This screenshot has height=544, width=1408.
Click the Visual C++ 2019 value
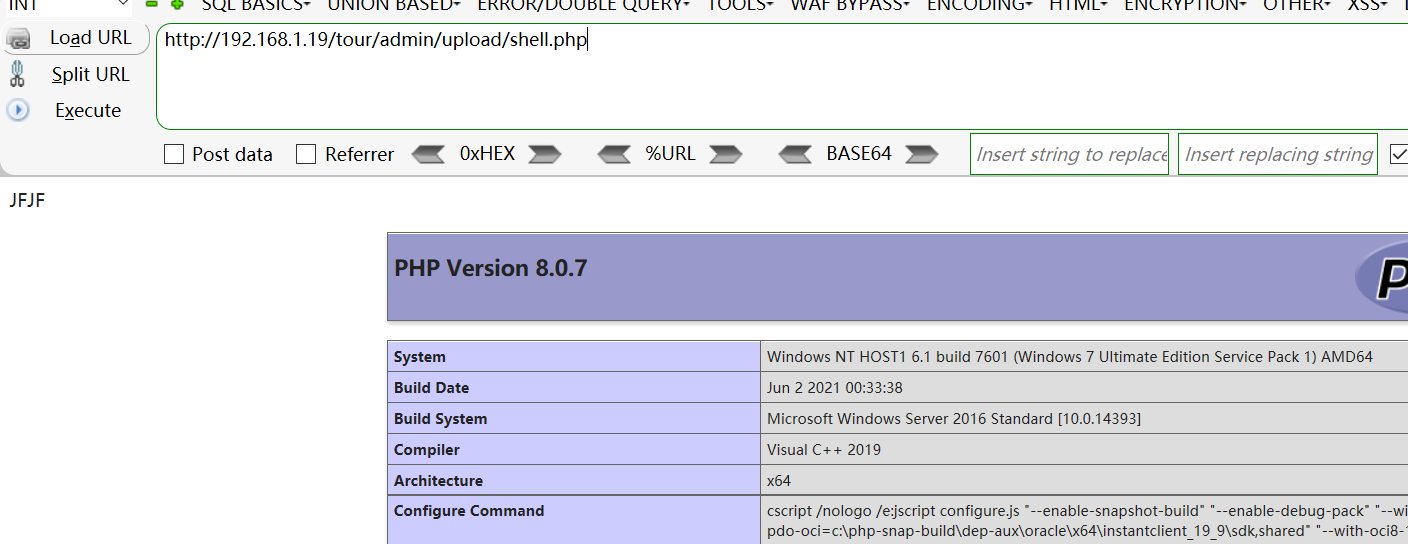click(x=824, y=450)
